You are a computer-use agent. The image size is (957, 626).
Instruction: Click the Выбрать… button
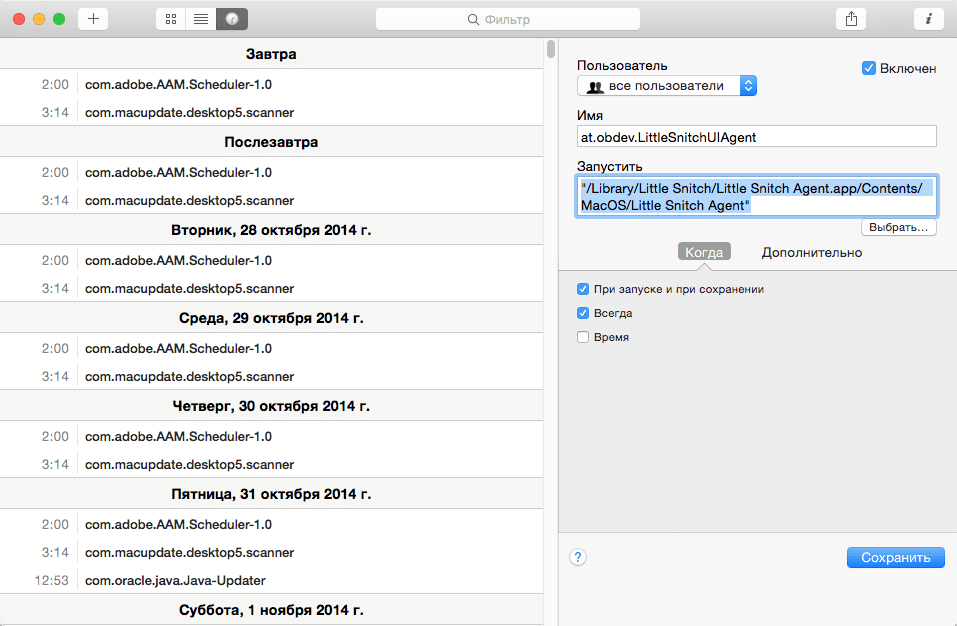point(898,227)
